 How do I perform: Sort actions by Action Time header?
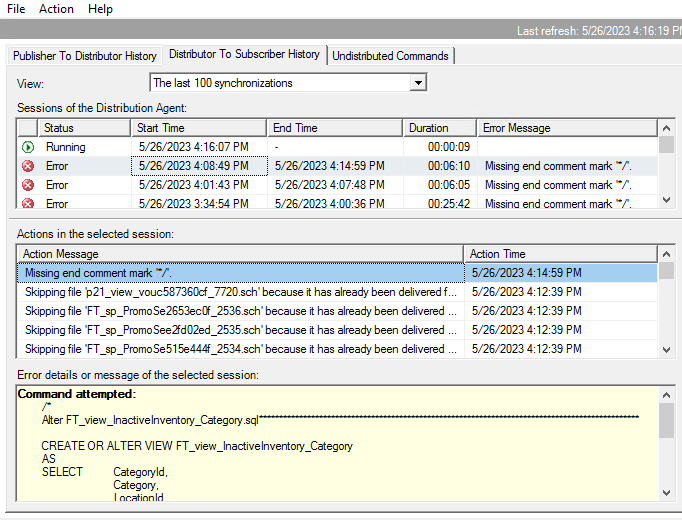coord(561,254)
